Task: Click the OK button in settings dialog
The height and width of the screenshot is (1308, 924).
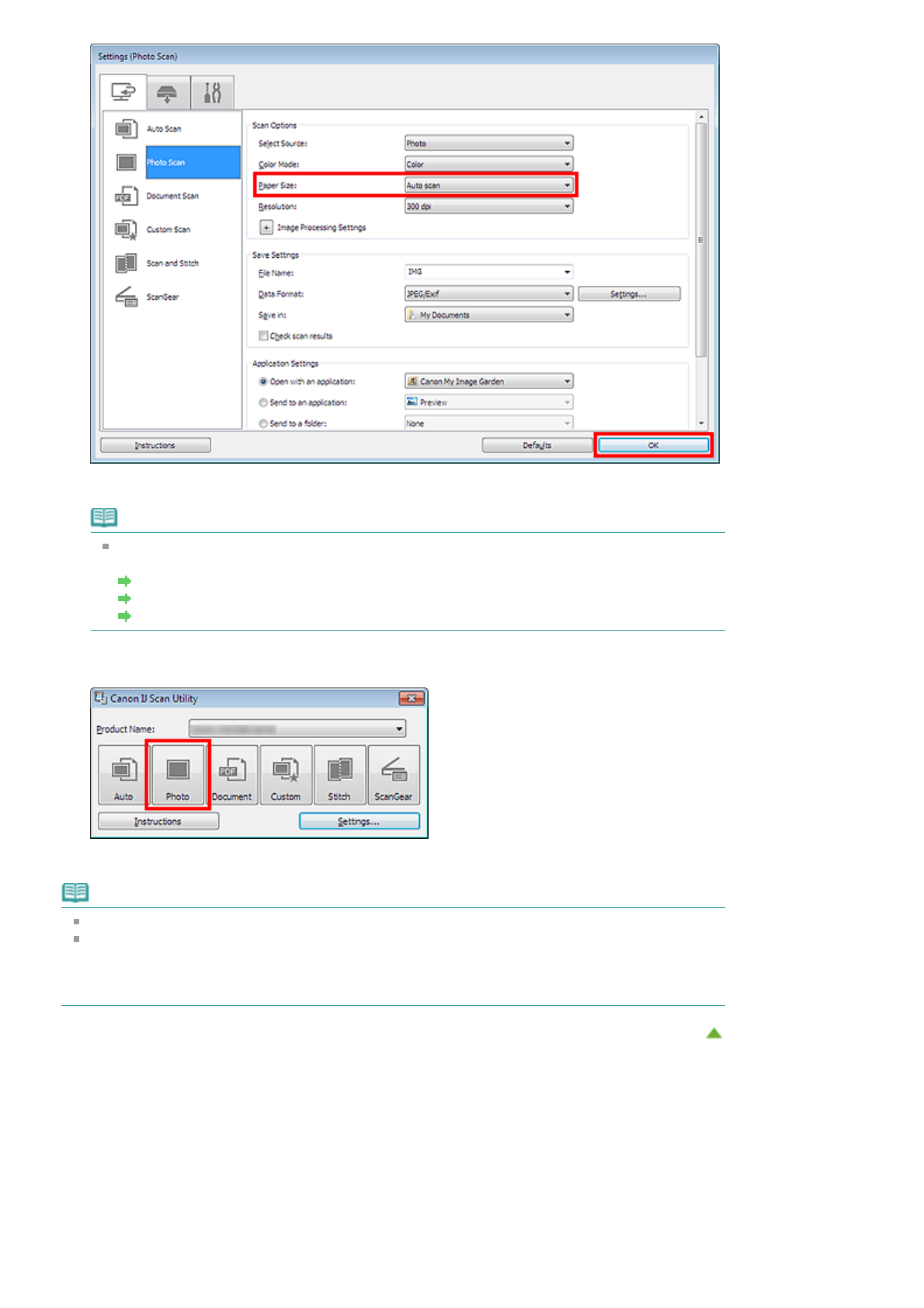Action: pyautogui.click(x=653, y=445)
